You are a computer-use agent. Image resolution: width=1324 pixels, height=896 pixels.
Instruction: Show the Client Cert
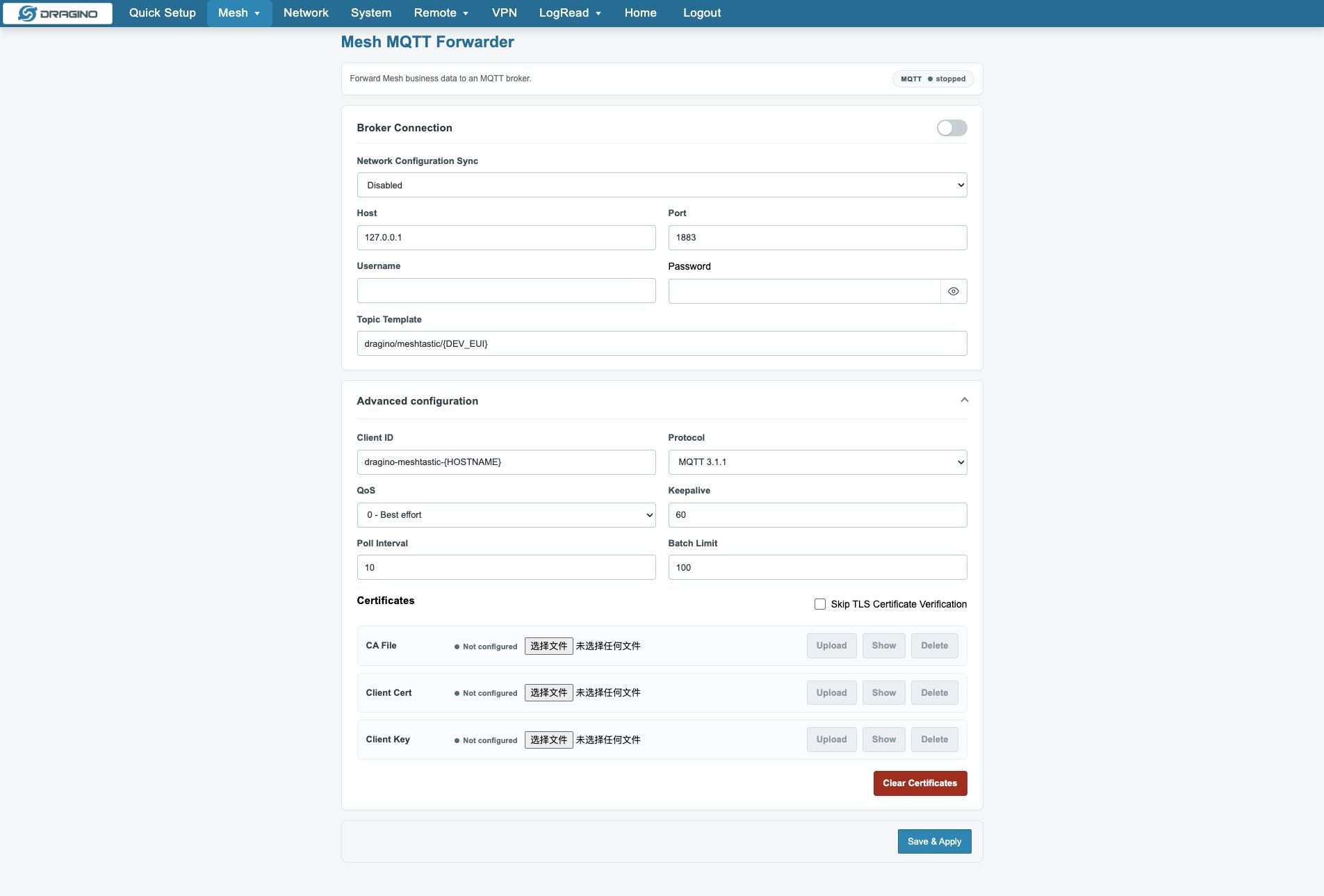click(x=884, y=693)
